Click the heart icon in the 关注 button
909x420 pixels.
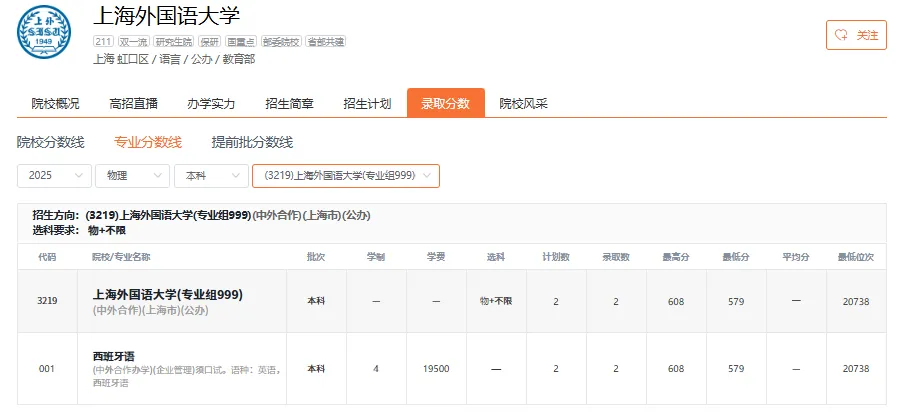coord(841,35)
